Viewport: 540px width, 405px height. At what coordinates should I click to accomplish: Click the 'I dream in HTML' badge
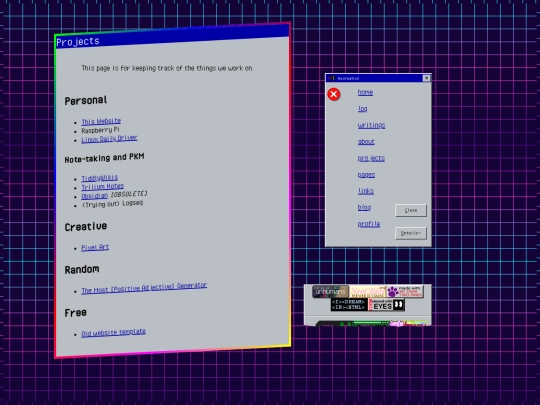[x=349, y=304]
